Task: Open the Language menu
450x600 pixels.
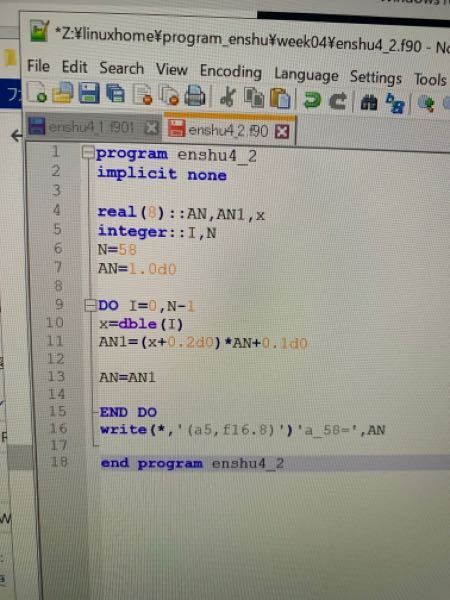Action: coord(306,74)
